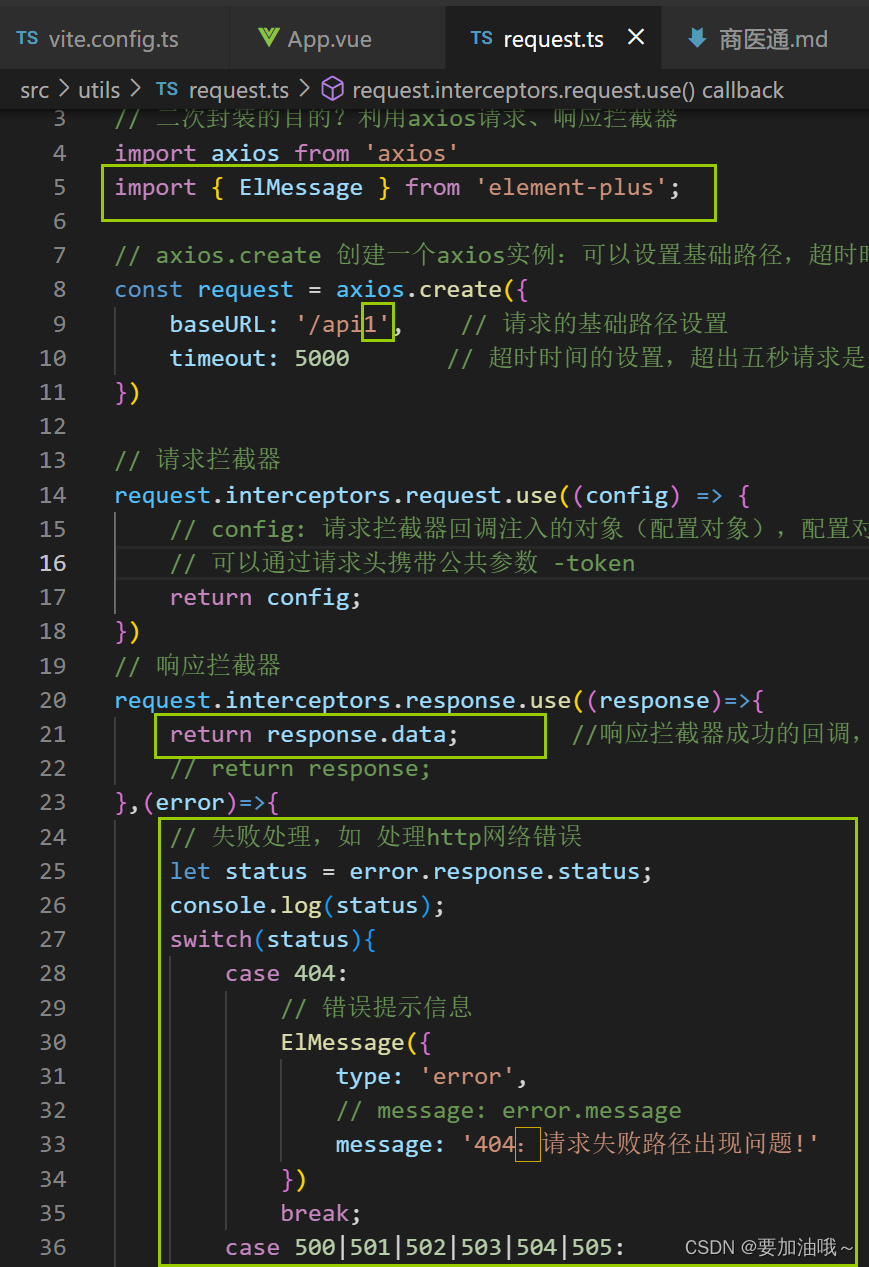Screen dimensions: 869x1267
Task: Click the markdown icon on 商医通.md tab
Action: tap(697, 39)
